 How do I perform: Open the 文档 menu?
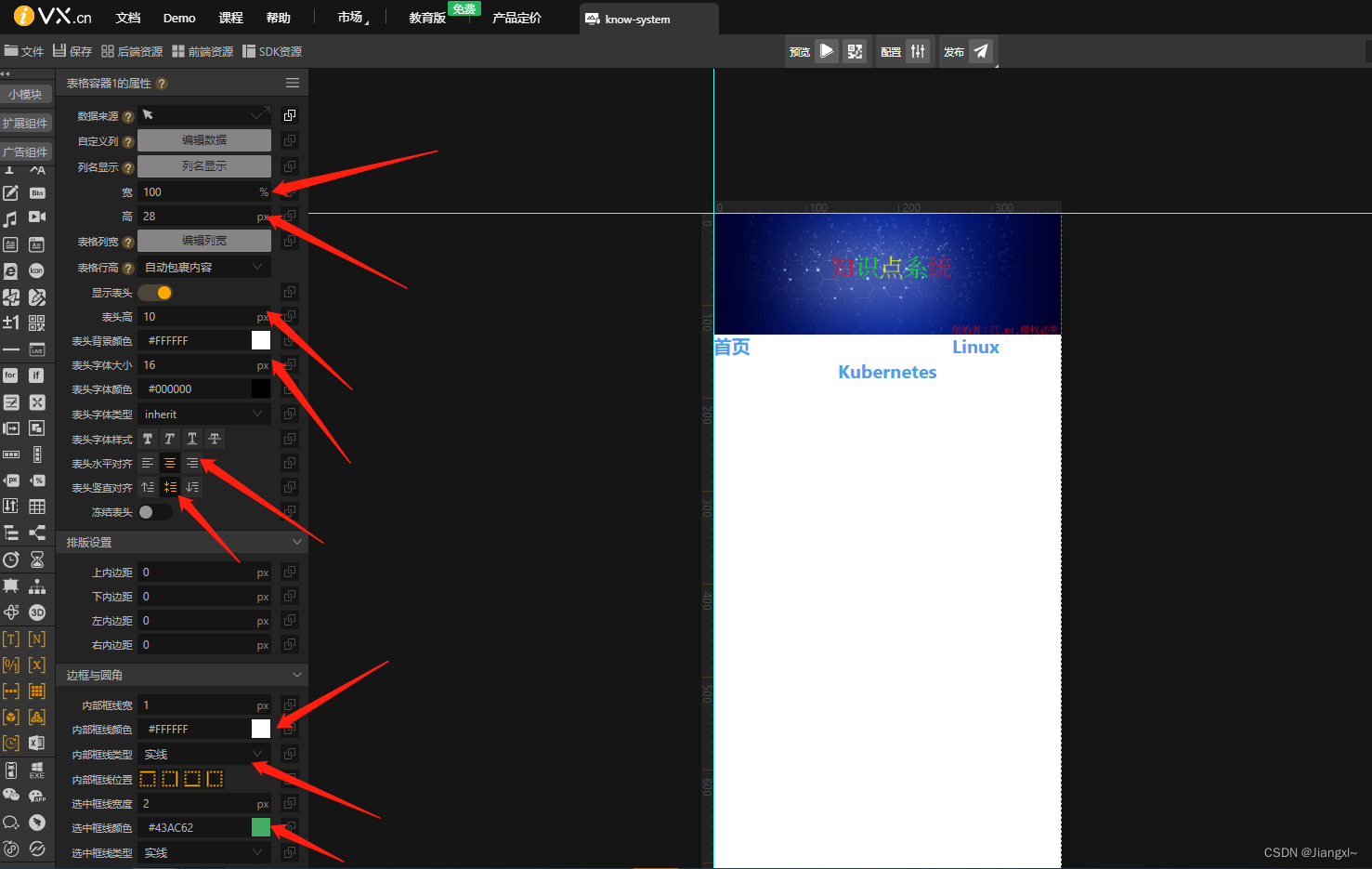(x=128, y=18)
